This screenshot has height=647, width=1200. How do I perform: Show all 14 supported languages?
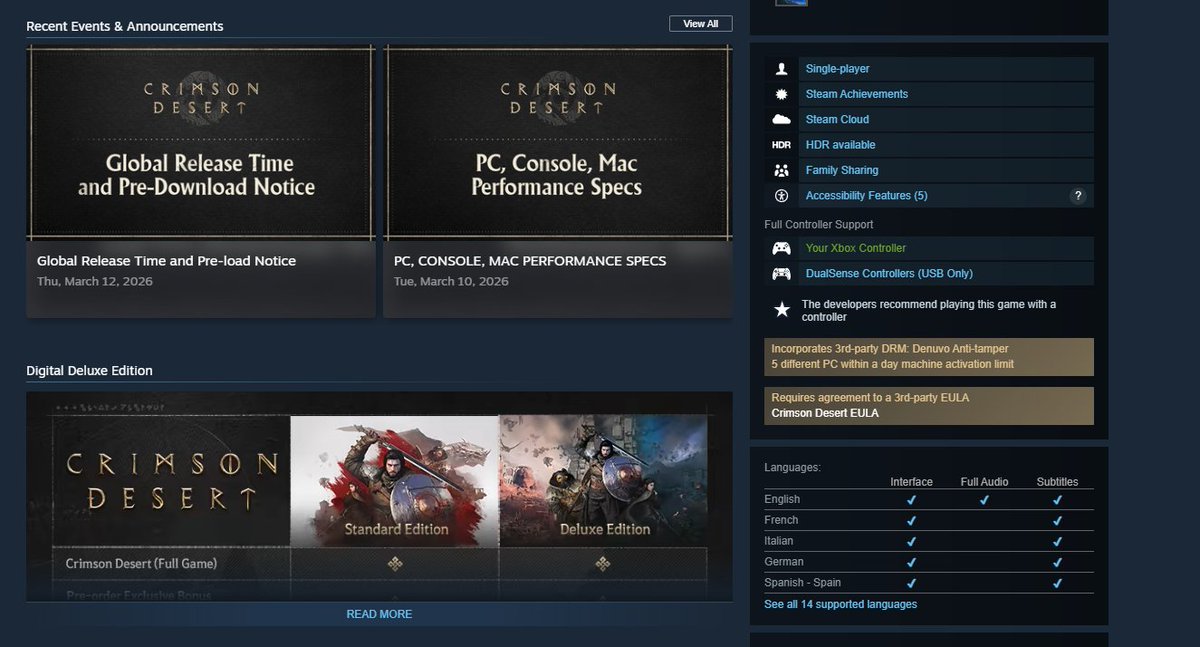841,604
